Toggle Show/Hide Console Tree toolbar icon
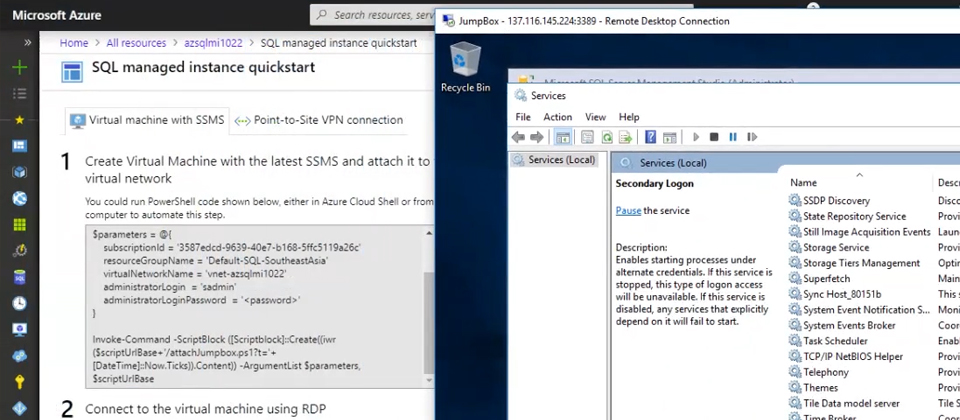The width and height of the screenshot is (960, 420). 563,137
